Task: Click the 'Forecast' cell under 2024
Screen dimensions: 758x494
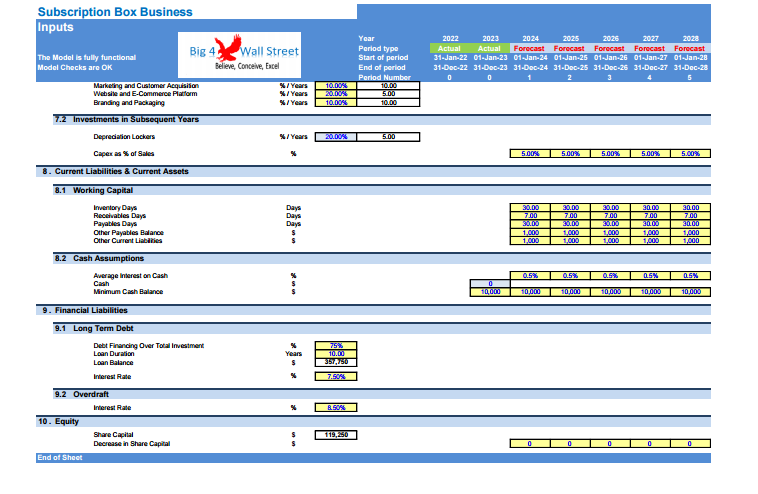Action: pos(530,48)
